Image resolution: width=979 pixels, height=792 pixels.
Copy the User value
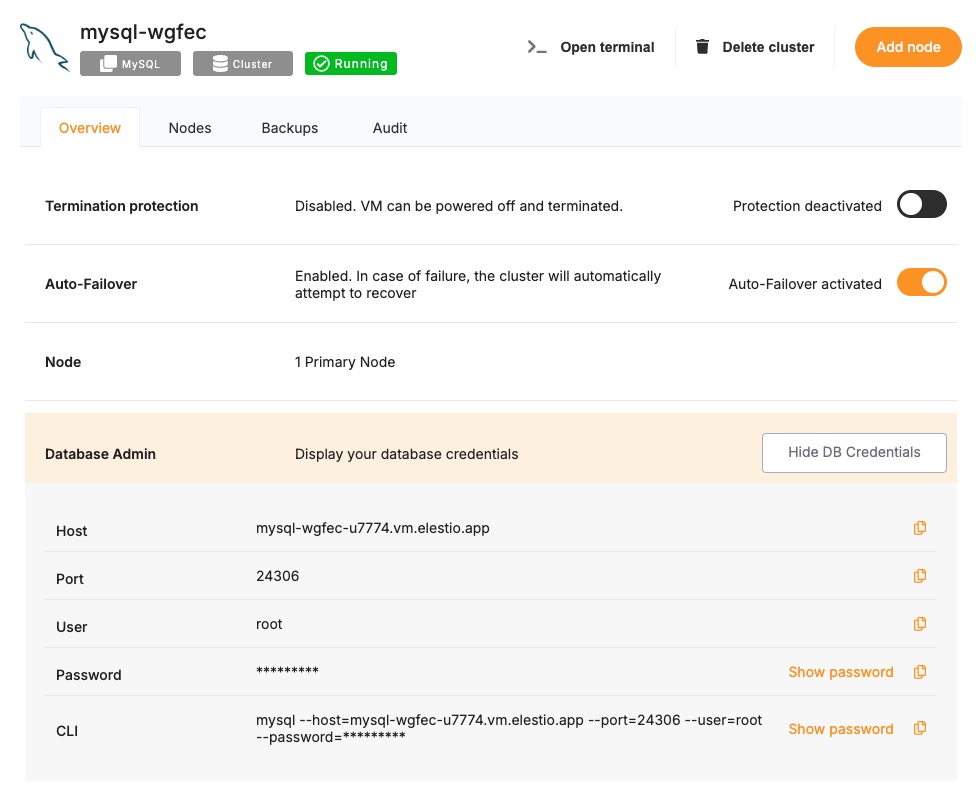click(x=920, y=624)
